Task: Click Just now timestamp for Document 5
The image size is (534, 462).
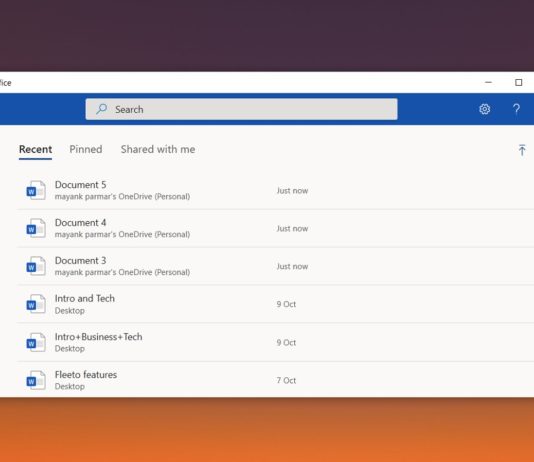Action: point(292,191)
